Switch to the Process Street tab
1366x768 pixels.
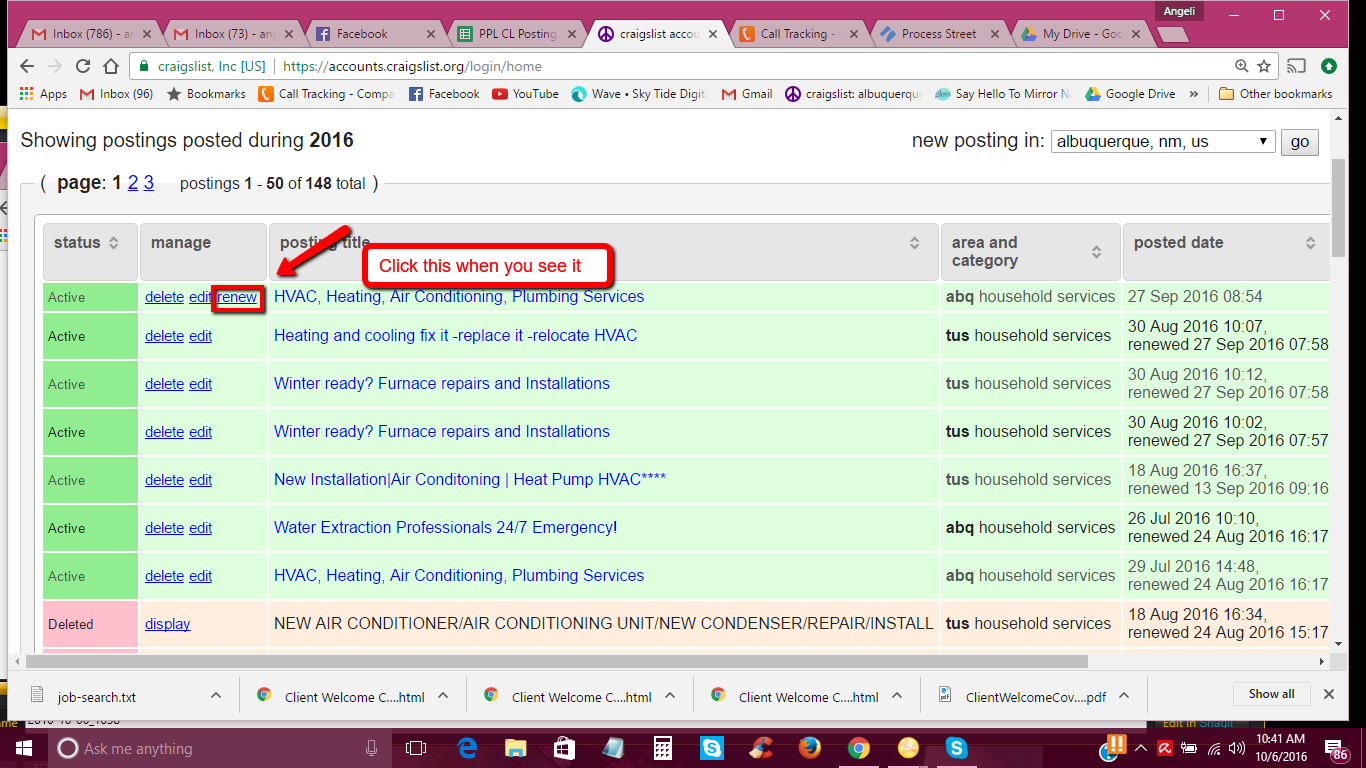pyautogui.click(x=938, y=34)
